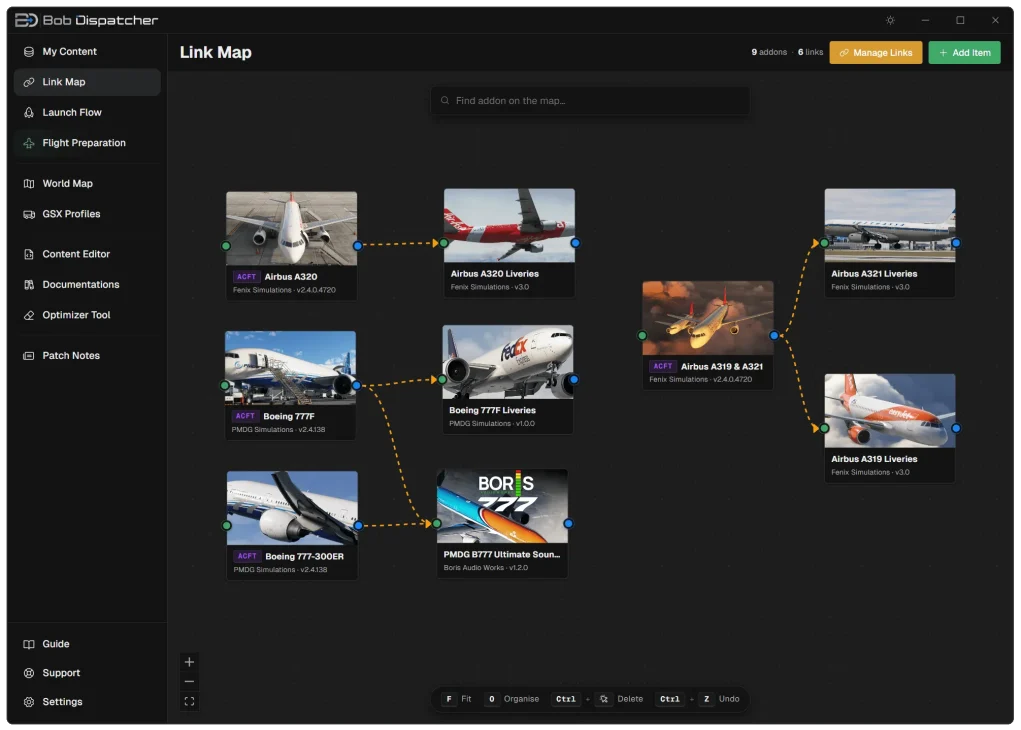
Task: Click the Manage Links button
Action: coord(876,53)
